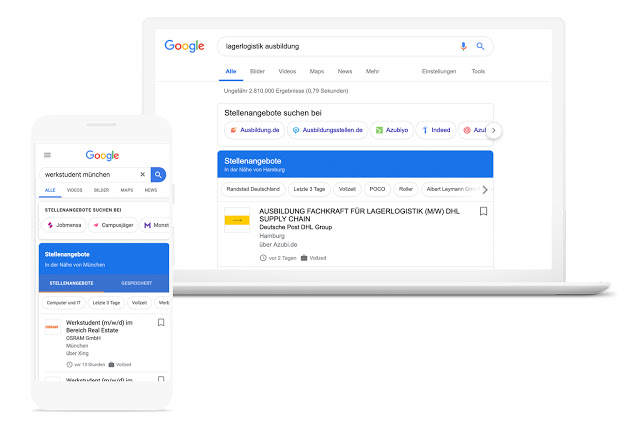Click the Stellenangebote blue header on laptop
Viewport: 640px width, 430px height.
[355, 164]
